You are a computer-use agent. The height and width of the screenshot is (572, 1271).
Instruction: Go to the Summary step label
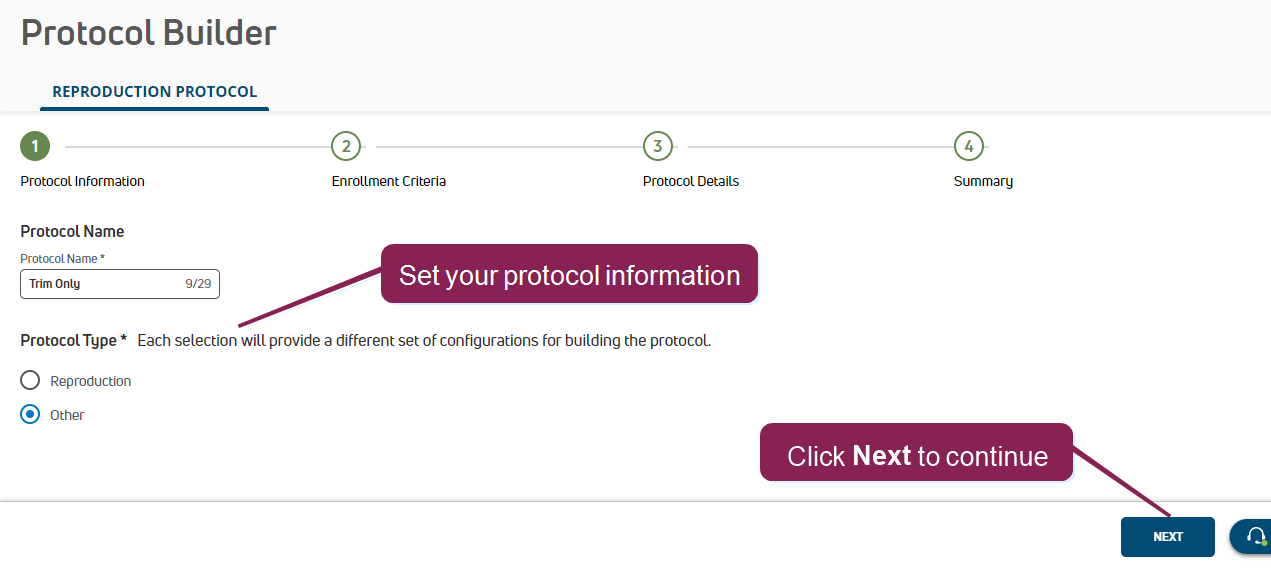[983, 182]
